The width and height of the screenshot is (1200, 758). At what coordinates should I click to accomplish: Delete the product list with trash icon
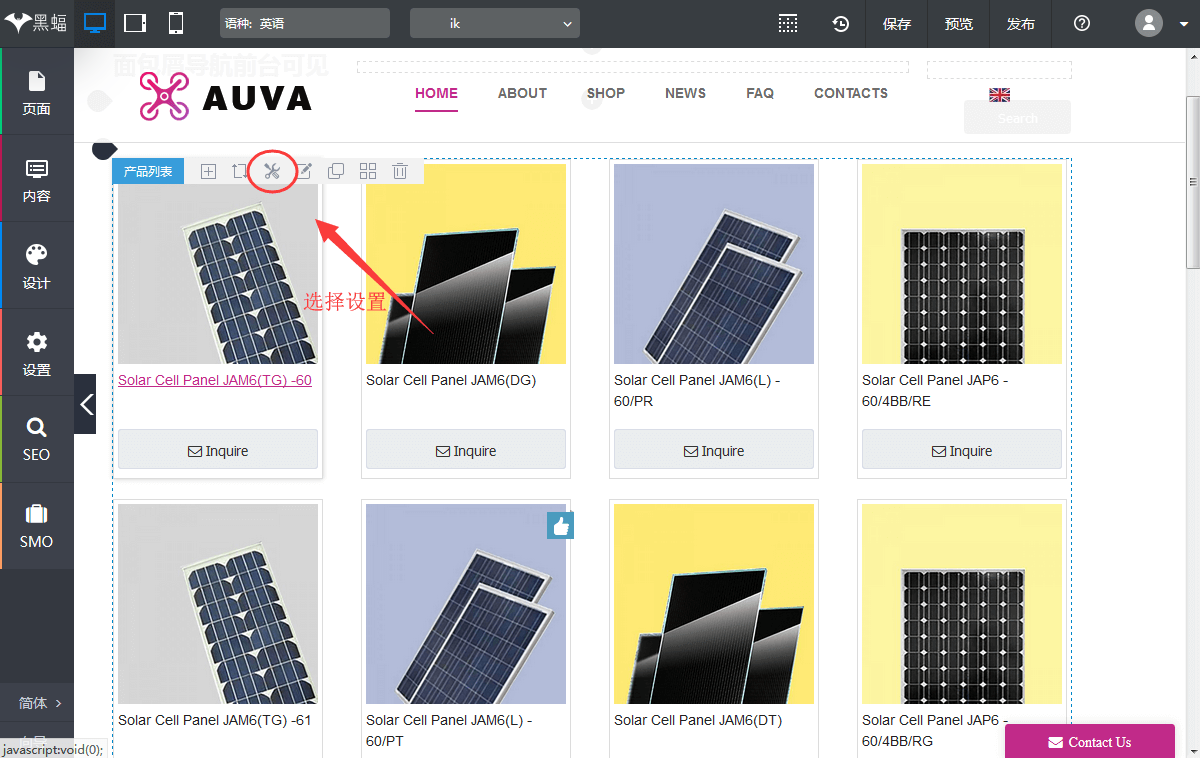point(400,171)
